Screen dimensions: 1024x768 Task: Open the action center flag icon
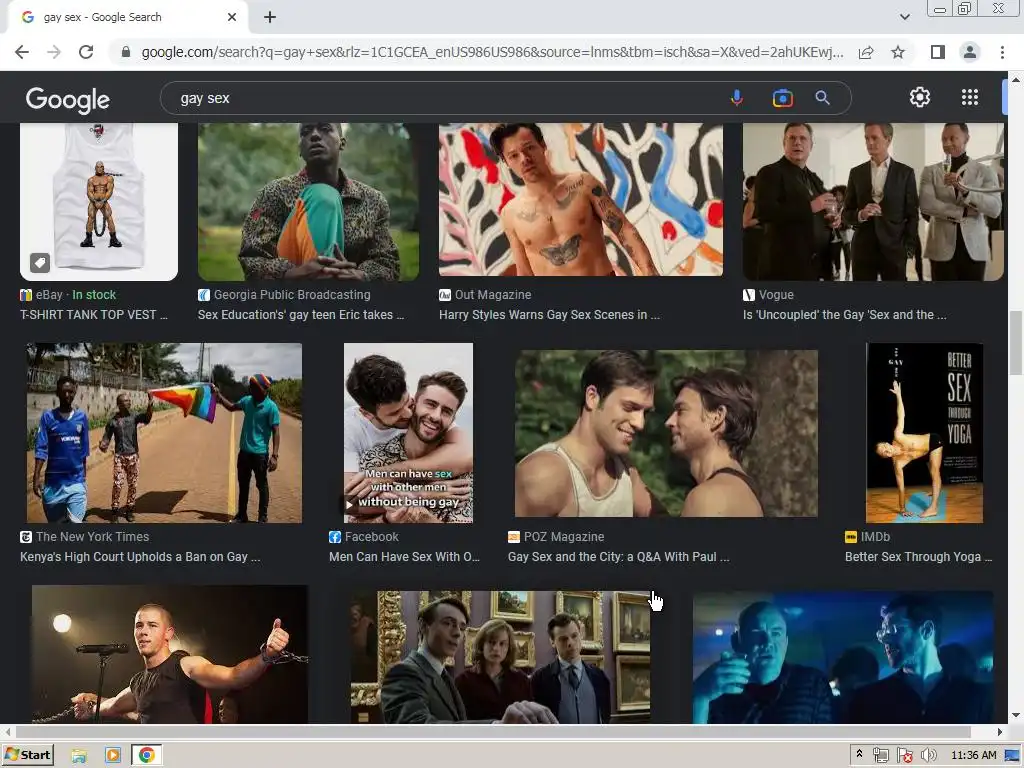pyautogui.click(x=904, y=756)
